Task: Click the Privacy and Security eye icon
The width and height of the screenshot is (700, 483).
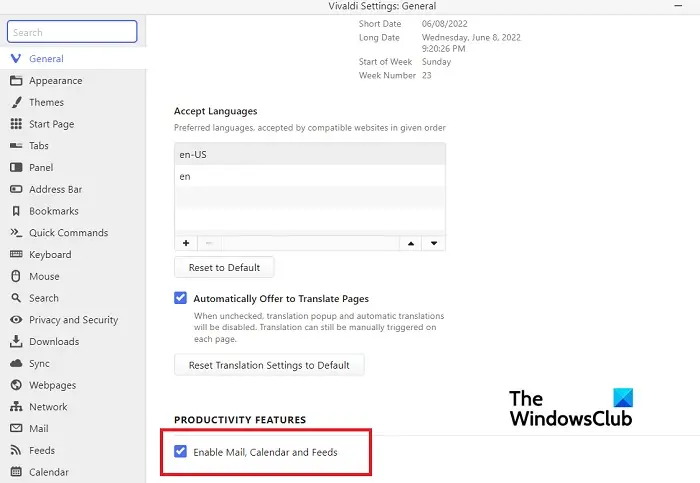Action: [16, 320]
